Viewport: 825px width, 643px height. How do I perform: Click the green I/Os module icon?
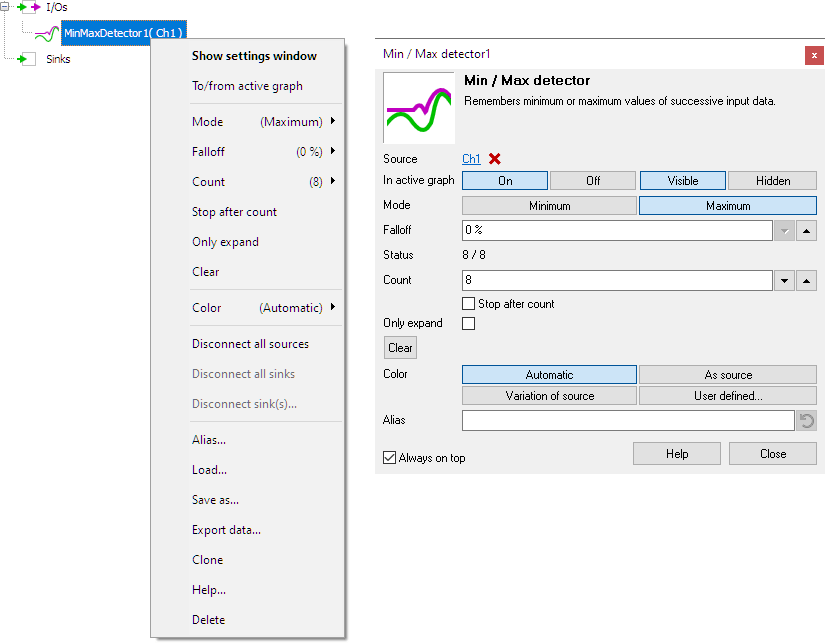(24, 7)
